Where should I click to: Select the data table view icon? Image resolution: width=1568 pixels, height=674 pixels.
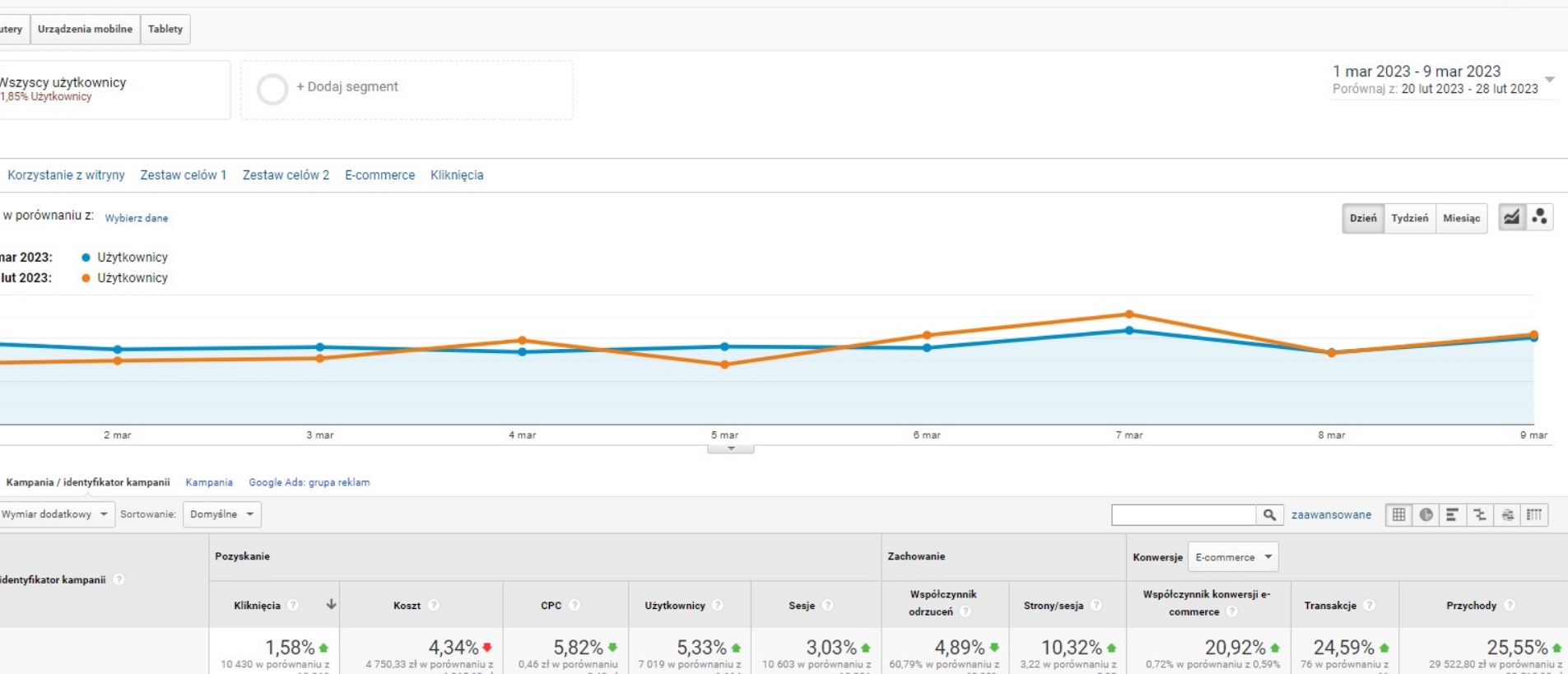1398,514
